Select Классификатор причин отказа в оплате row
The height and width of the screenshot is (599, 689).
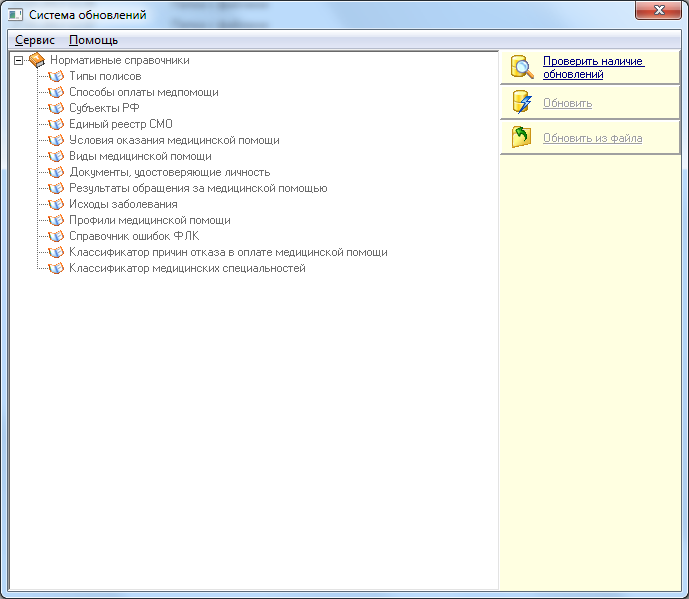coord(228,252)
